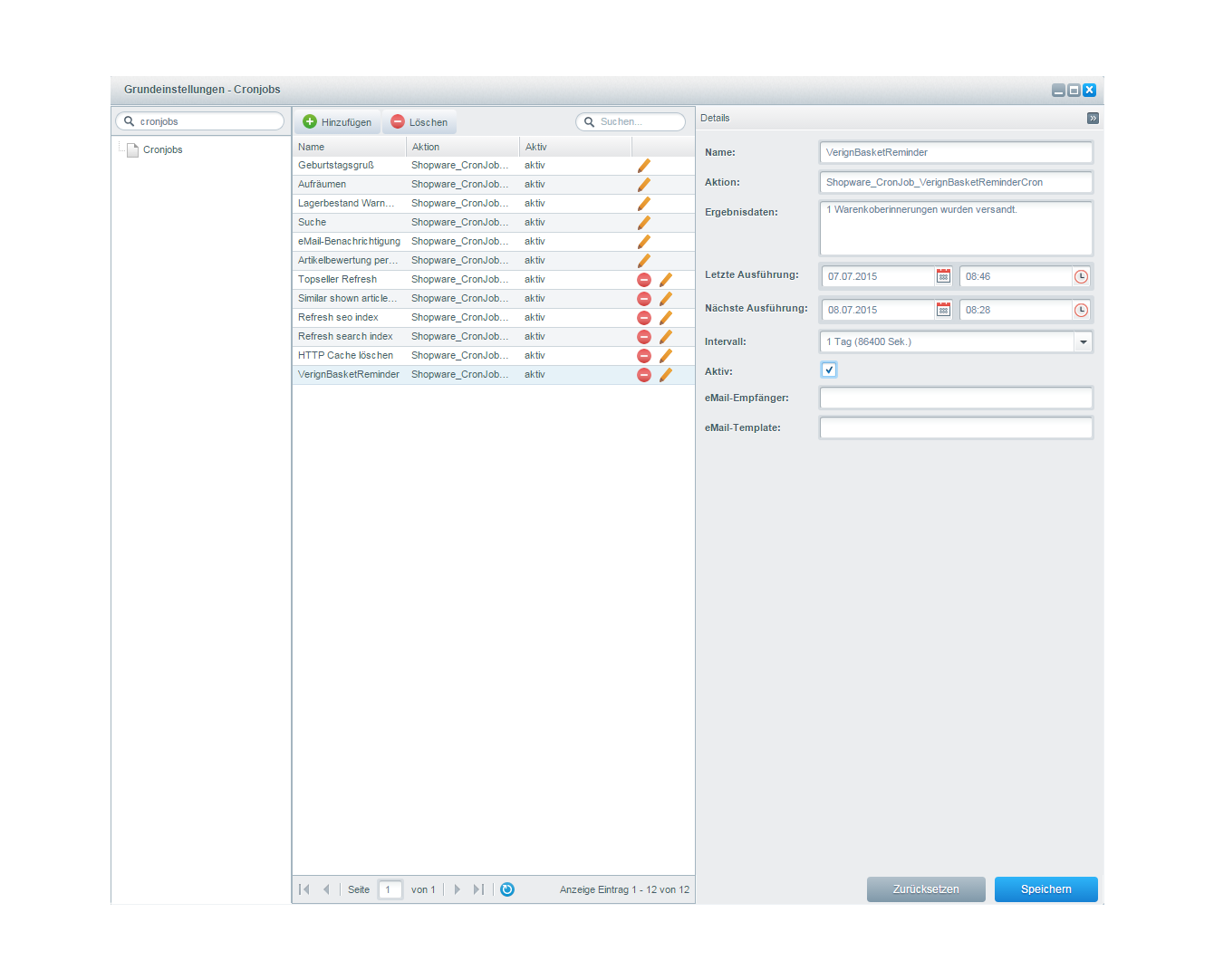Viewport: 1214px width, 980px height.
Task: Edit the HTTP Cache löschen cronjob
Action: click(x=666, y=356)
